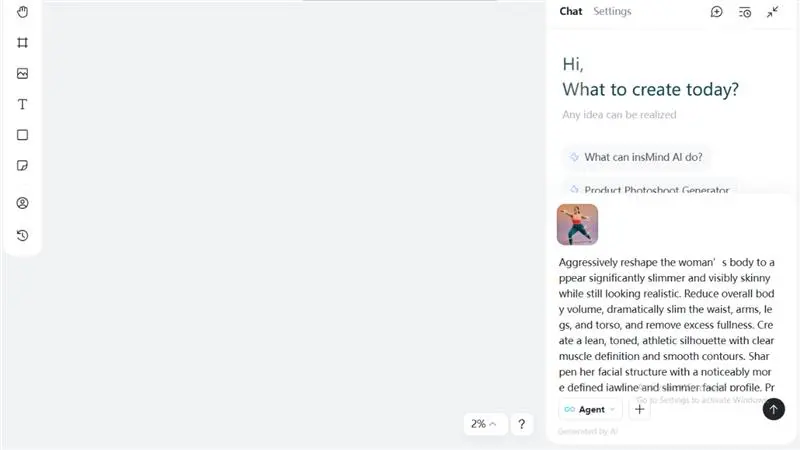Open history from left sidebar
Viewport: 800px width, 450px height.
tap(22, 235)
